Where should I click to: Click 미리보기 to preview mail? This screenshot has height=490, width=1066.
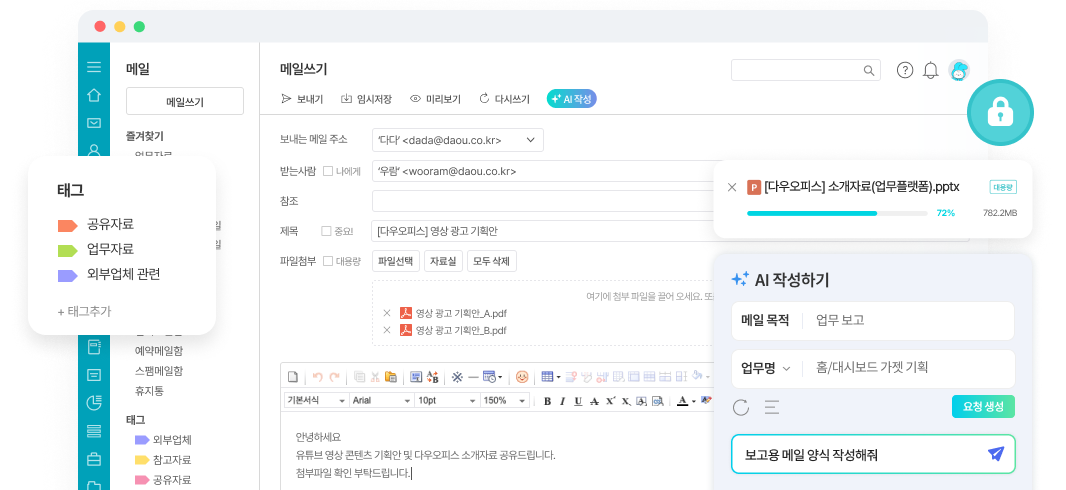pyautogui.click(x=435, y=99)
